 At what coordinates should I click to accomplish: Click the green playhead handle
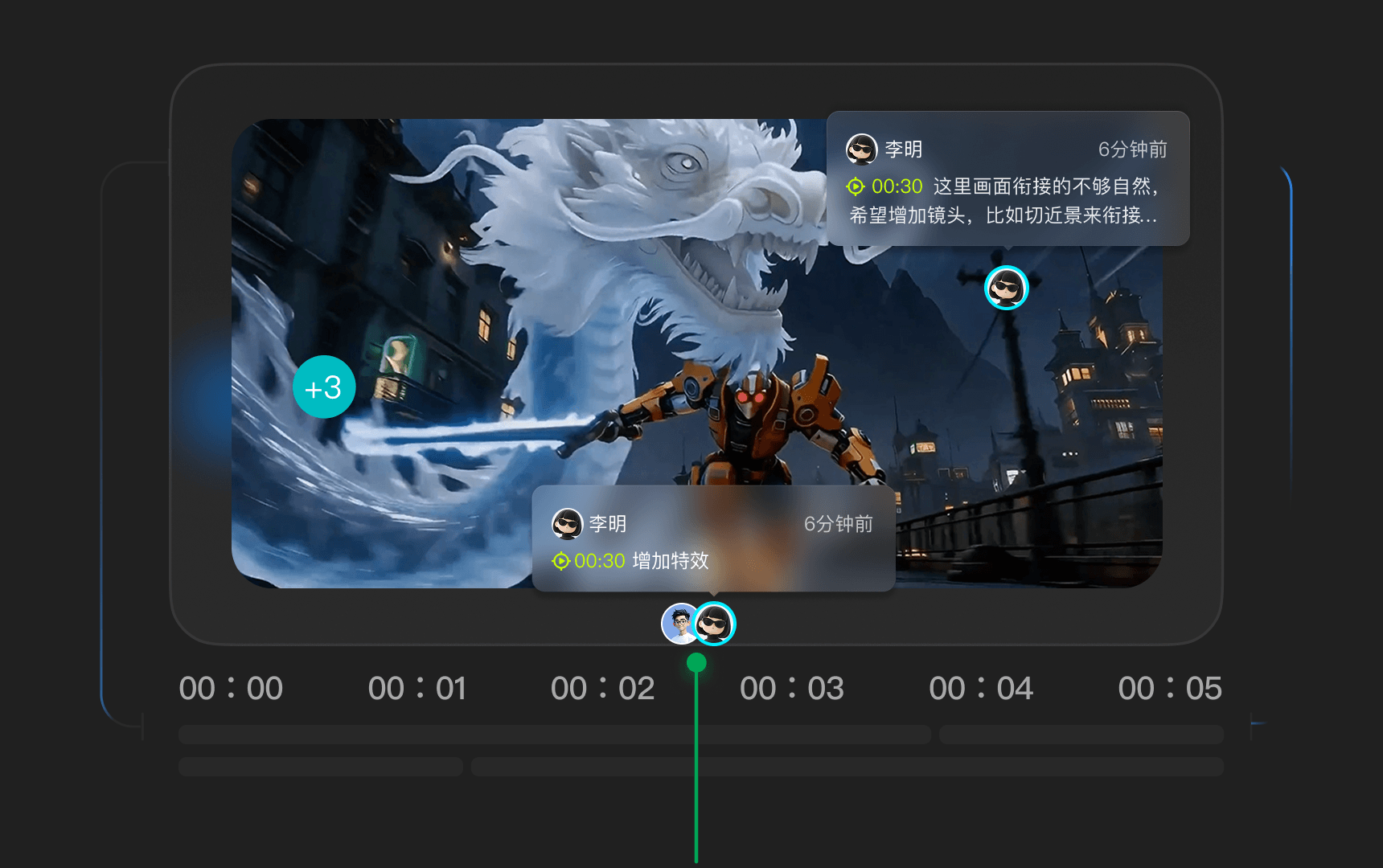click(696, 663)
